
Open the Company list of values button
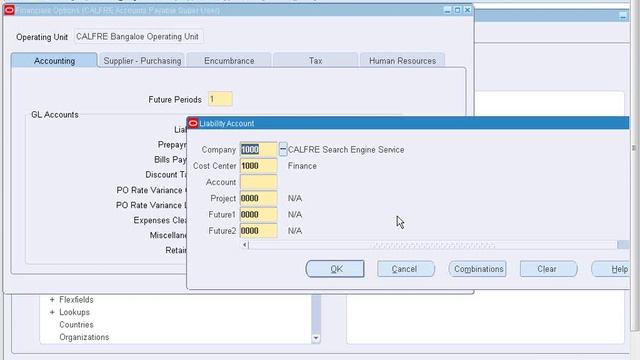click(x=283, y=149)
